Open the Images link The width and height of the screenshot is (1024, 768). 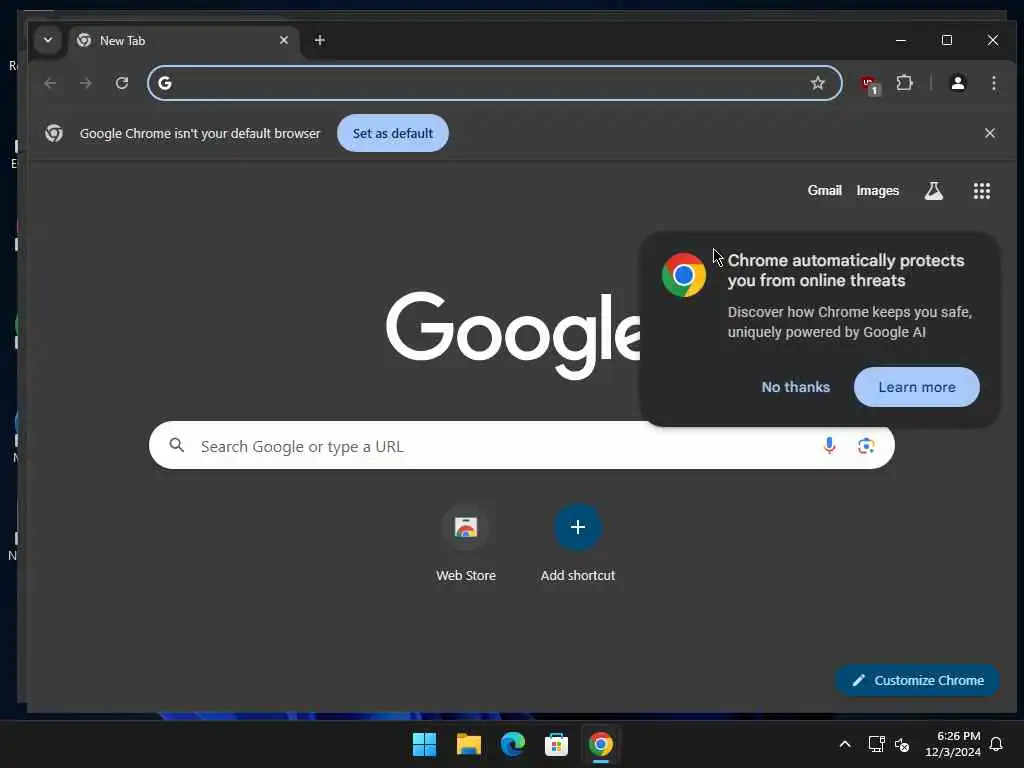[878, 191]
